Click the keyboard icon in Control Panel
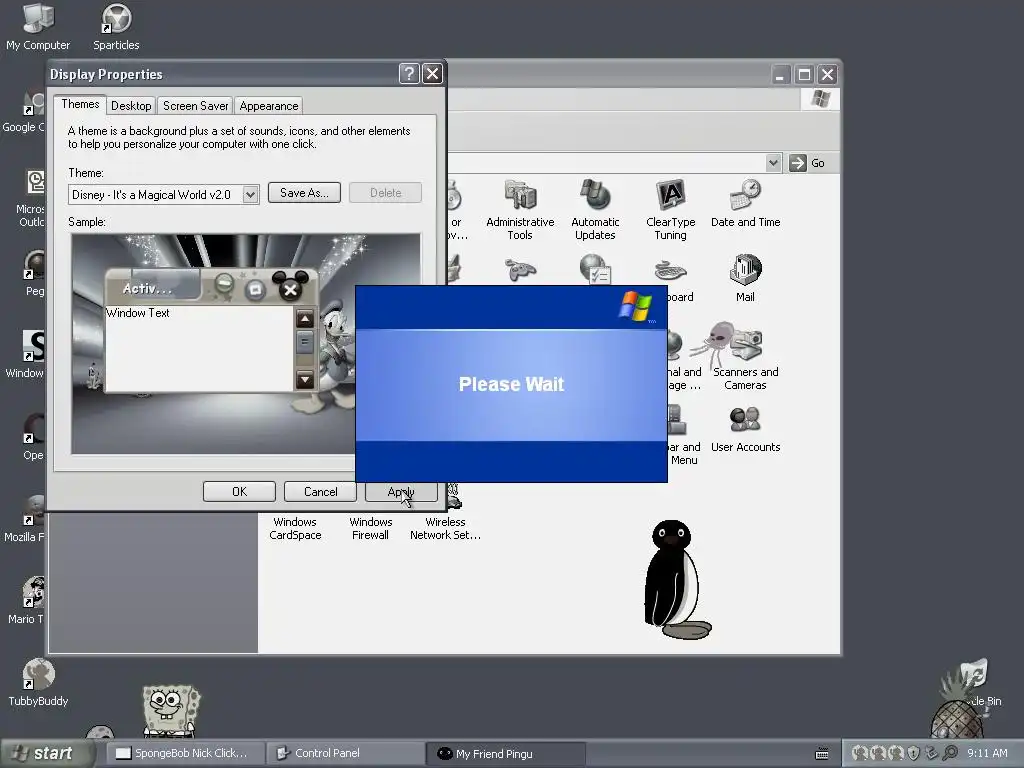 pyautogui.click(x=671, y=269)
